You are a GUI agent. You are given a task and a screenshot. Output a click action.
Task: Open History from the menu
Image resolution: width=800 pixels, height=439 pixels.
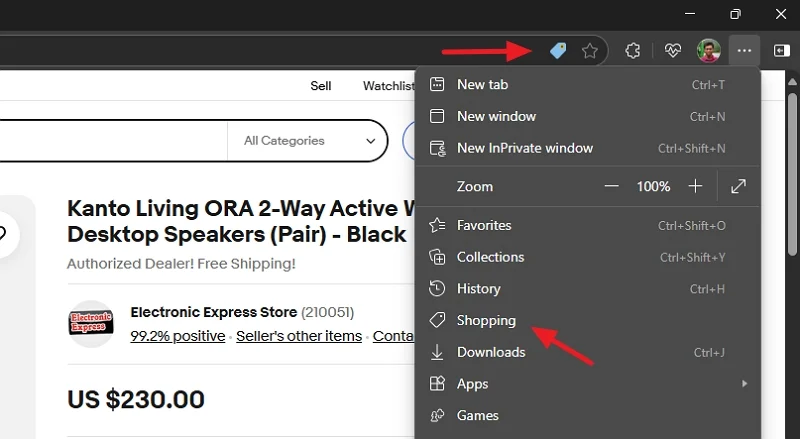tap(588, 288)
